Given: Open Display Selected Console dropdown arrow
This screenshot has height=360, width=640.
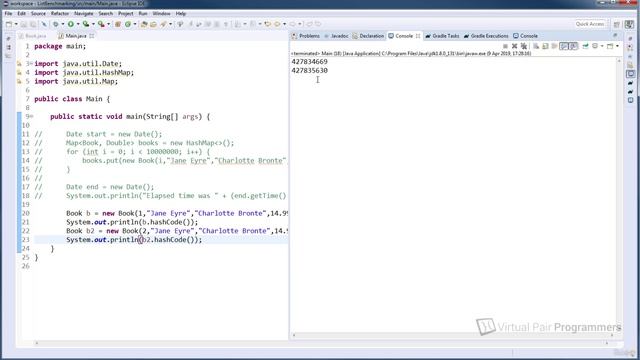Looking at the screenshot, I should [602, 46].
